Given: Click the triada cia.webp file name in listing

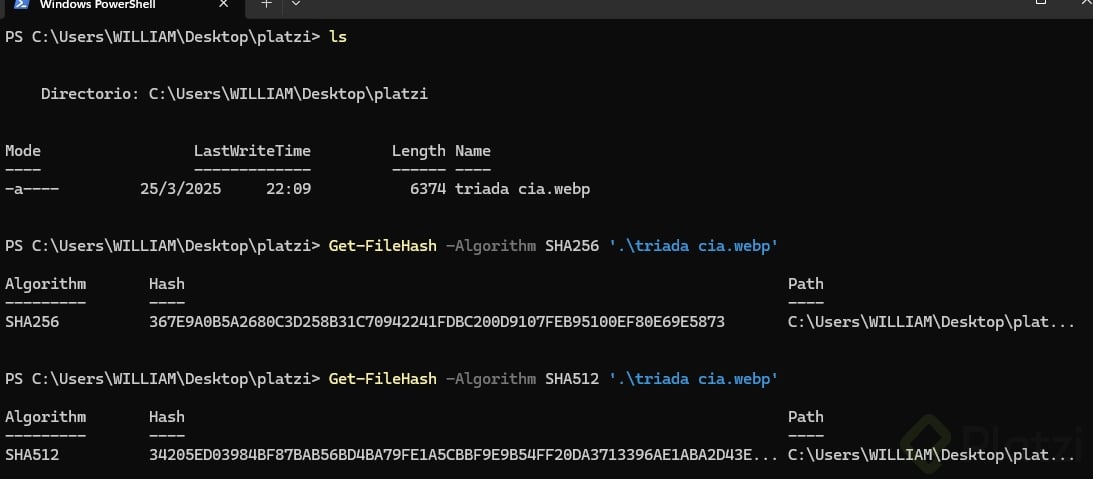Looking at the screenshot, I should click(x=522, y=189).
